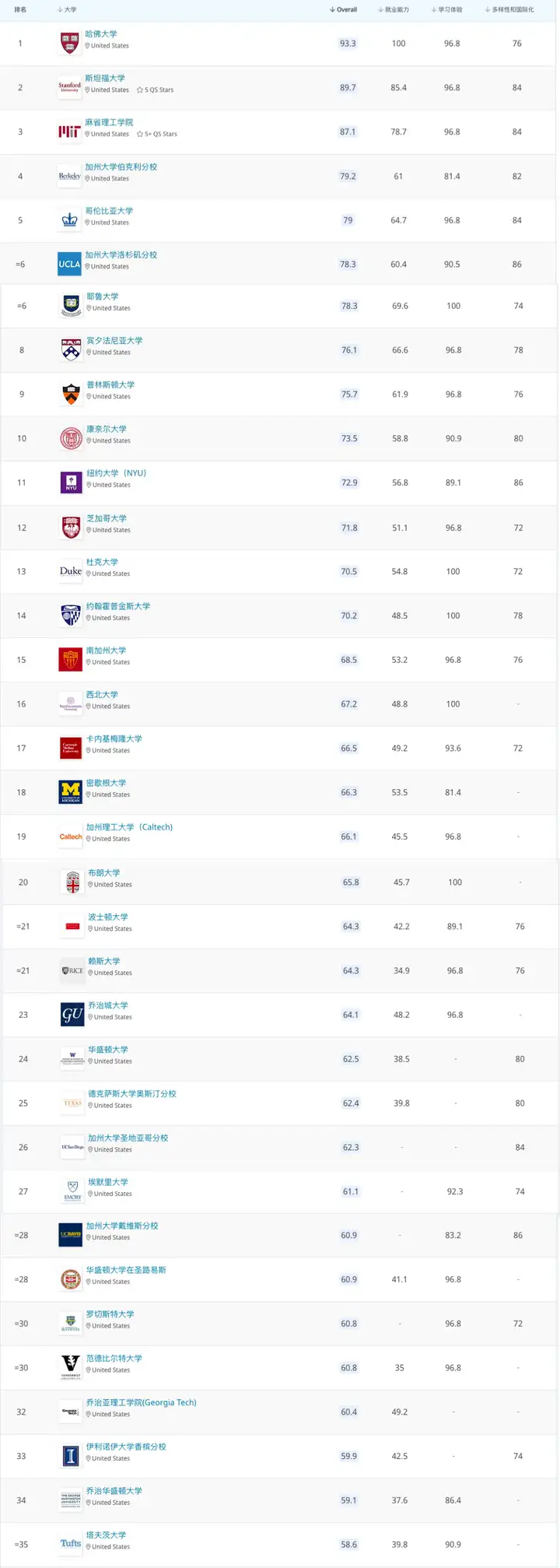560x1568 pixels.
Task: Sort by the 学习体验 column header
Action: point(447,10)
